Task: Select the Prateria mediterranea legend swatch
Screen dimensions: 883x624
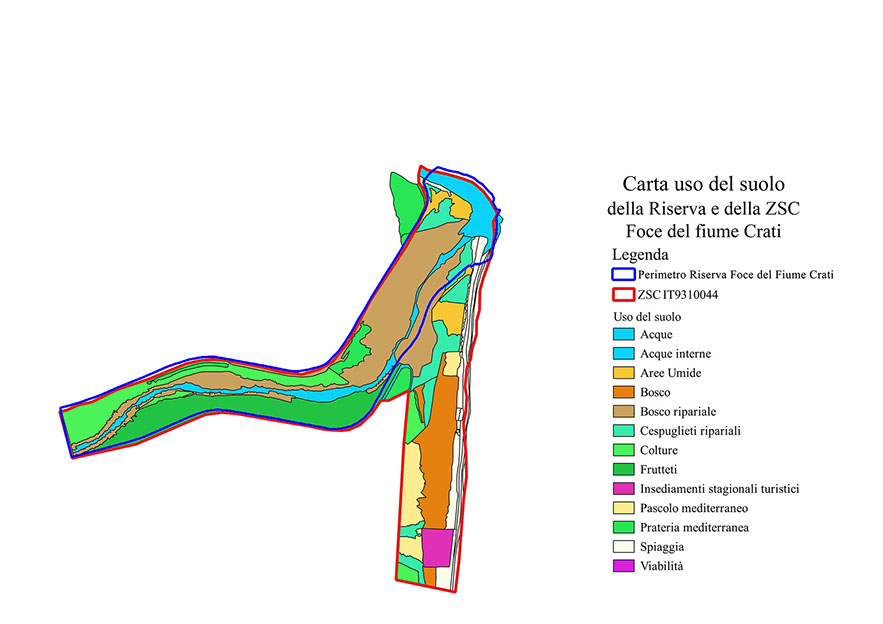Action: pyautogui.click(x=623, y=527)
